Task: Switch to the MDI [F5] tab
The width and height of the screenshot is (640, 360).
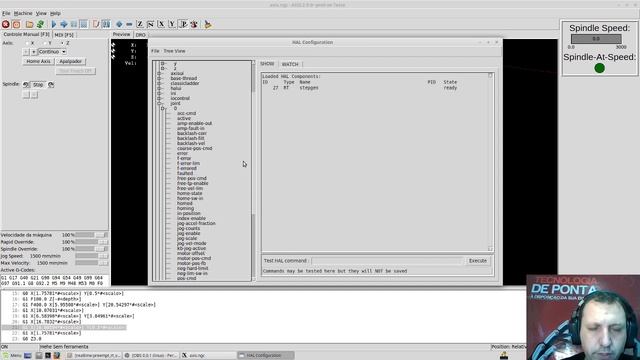Action: (64, 35)
